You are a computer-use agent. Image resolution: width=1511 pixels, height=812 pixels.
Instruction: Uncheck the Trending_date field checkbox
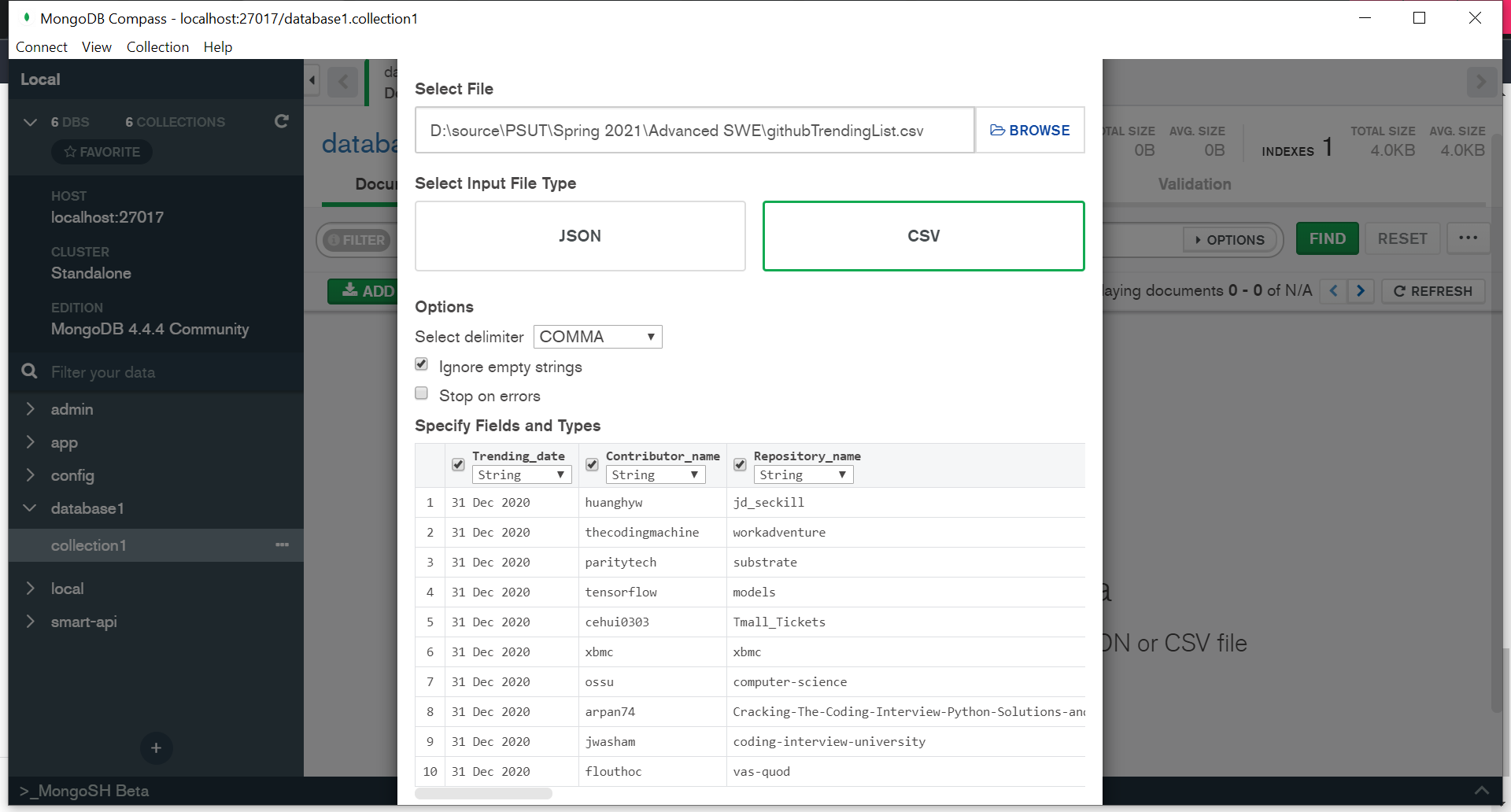[x=458, y=465]
